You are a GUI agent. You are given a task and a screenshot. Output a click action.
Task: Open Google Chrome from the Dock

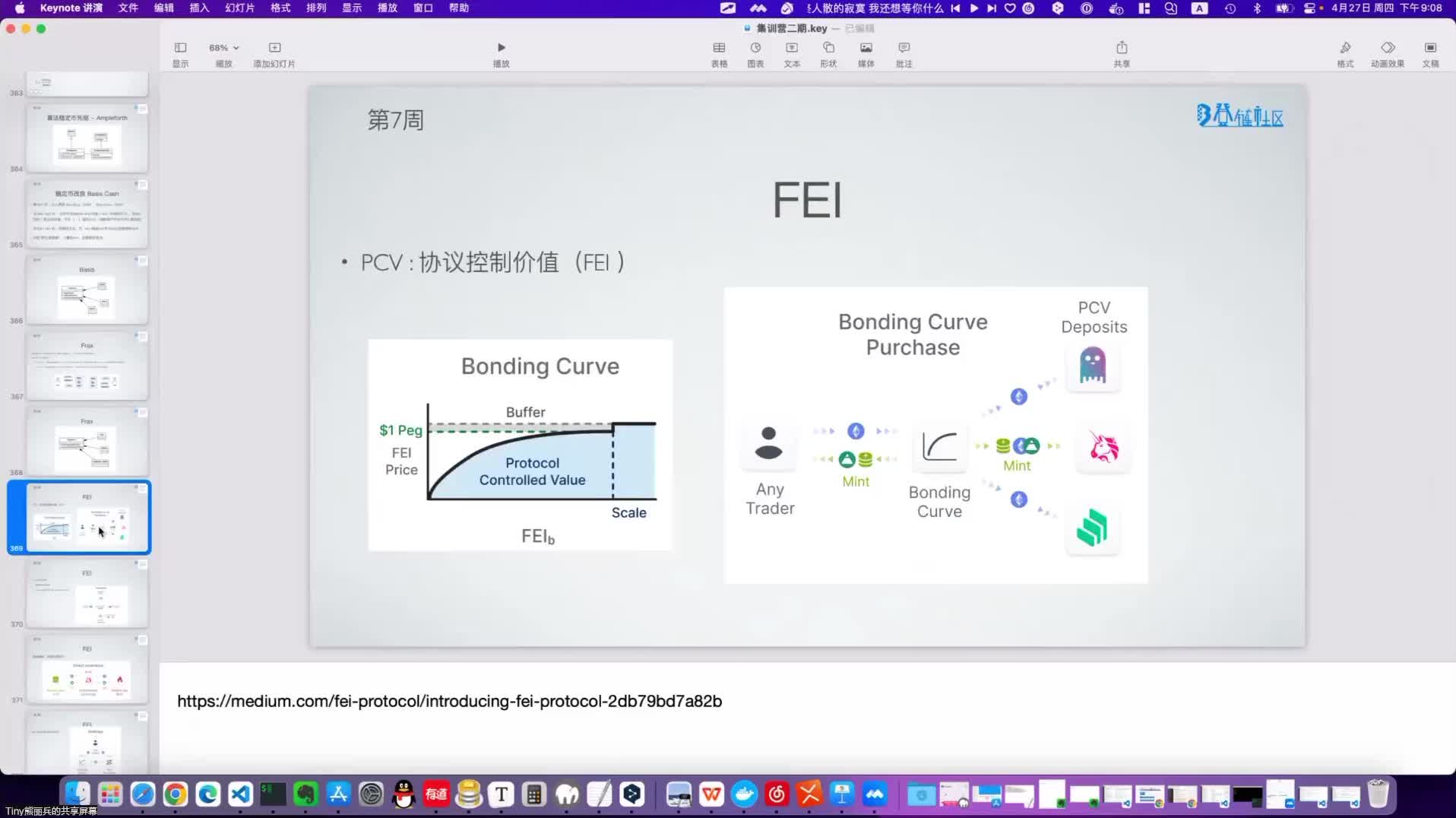click(176, 794)
